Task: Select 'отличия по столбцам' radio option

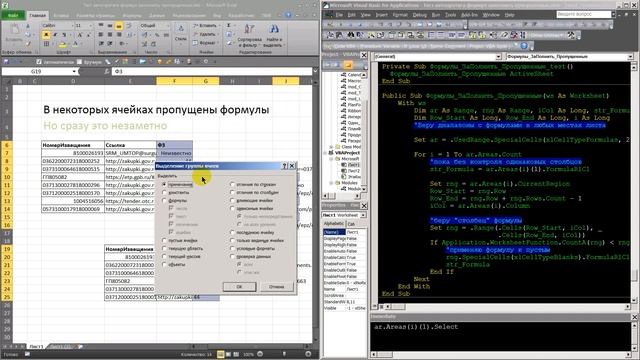Action: (233, 193)
